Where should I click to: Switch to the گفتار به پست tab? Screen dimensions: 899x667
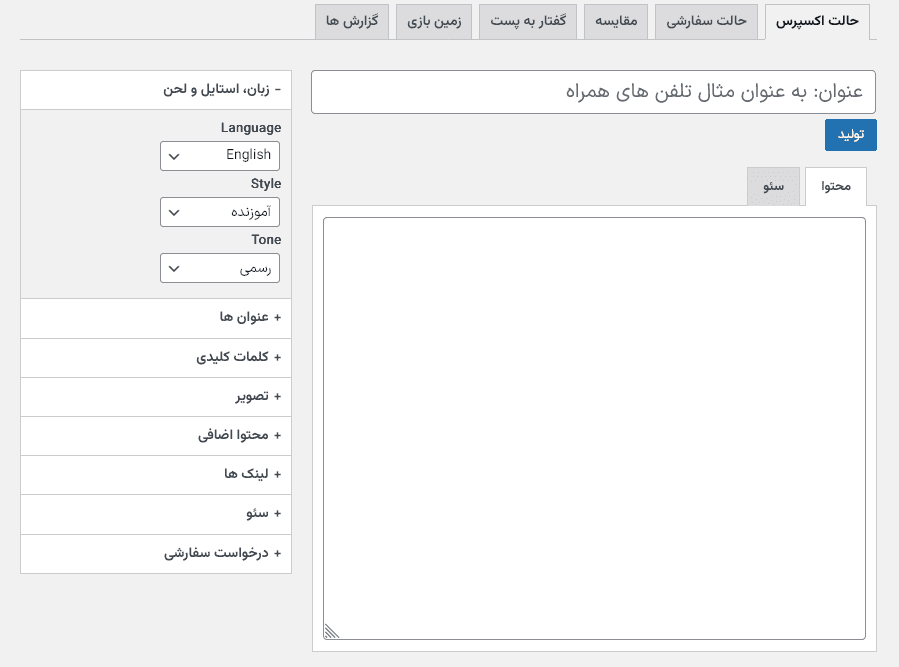click(528, 22)
